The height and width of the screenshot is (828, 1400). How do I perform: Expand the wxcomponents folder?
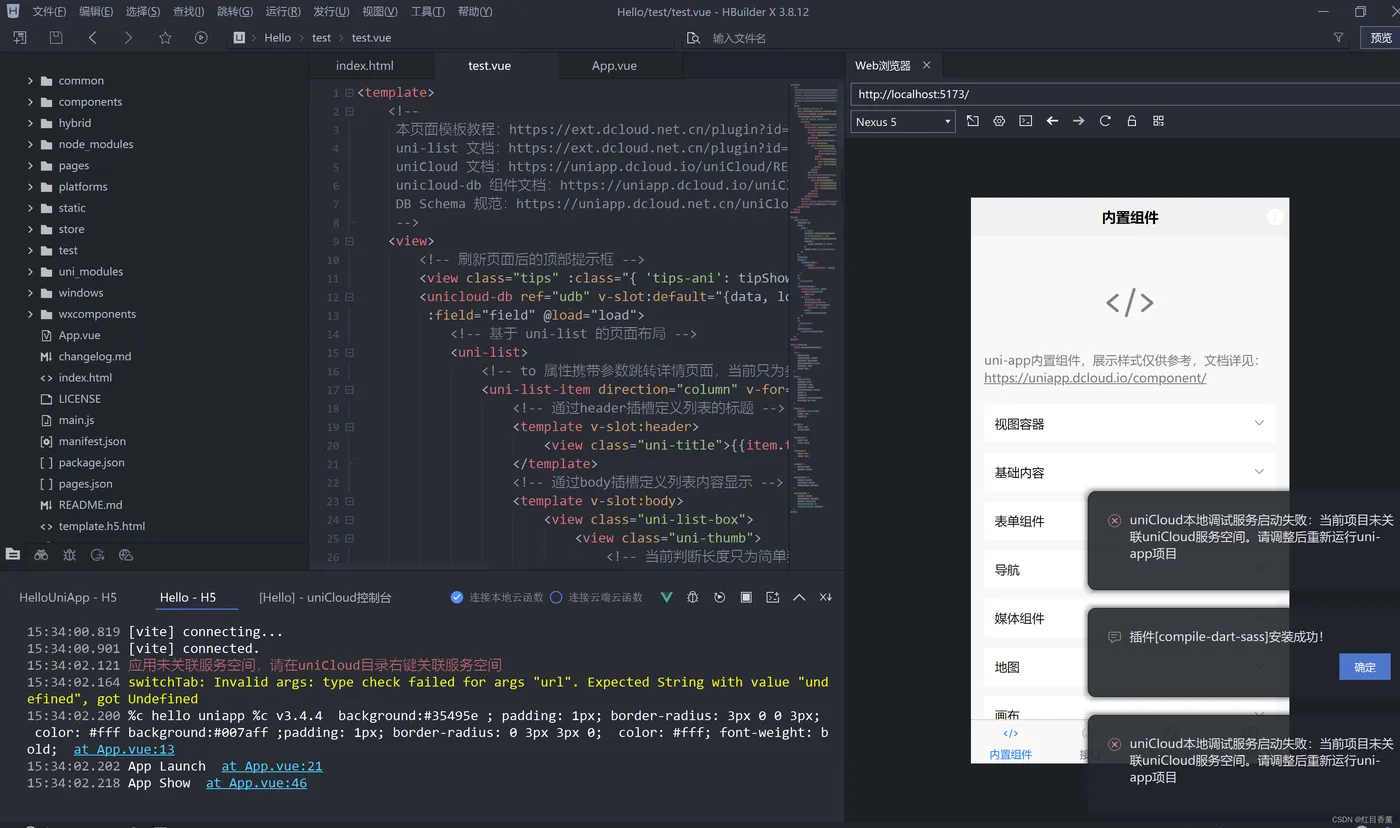point(30,314)
